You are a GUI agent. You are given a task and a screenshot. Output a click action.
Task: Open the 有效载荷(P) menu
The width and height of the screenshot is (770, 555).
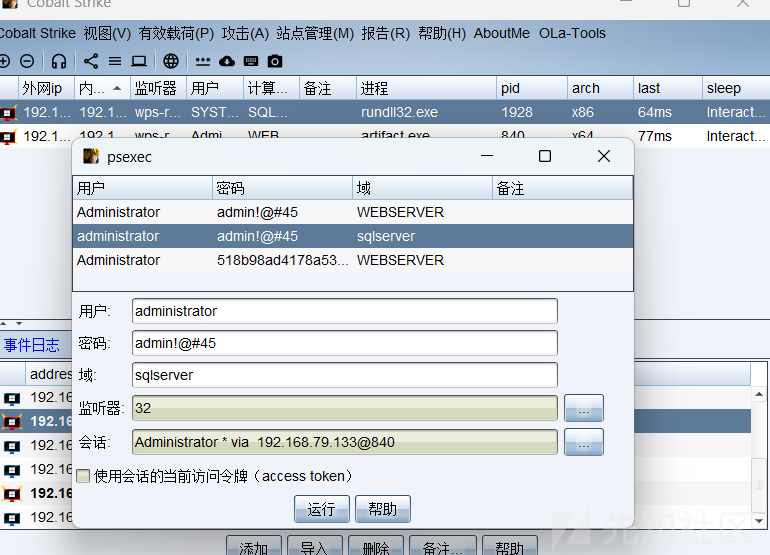[176, 33]
